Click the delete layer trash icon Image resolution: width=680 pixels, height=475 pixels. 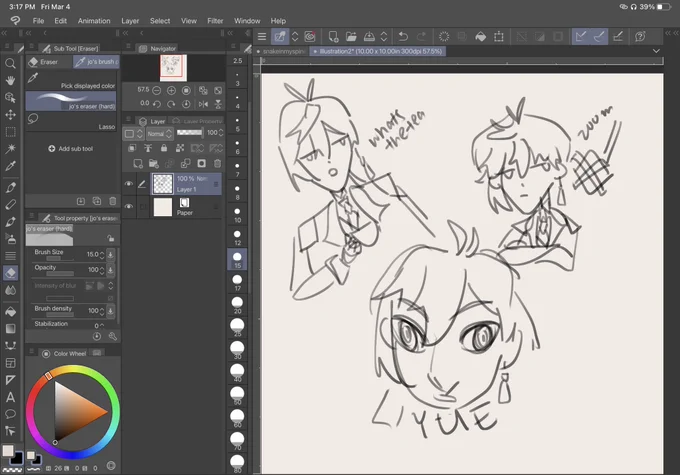click(x=217, y=163)
